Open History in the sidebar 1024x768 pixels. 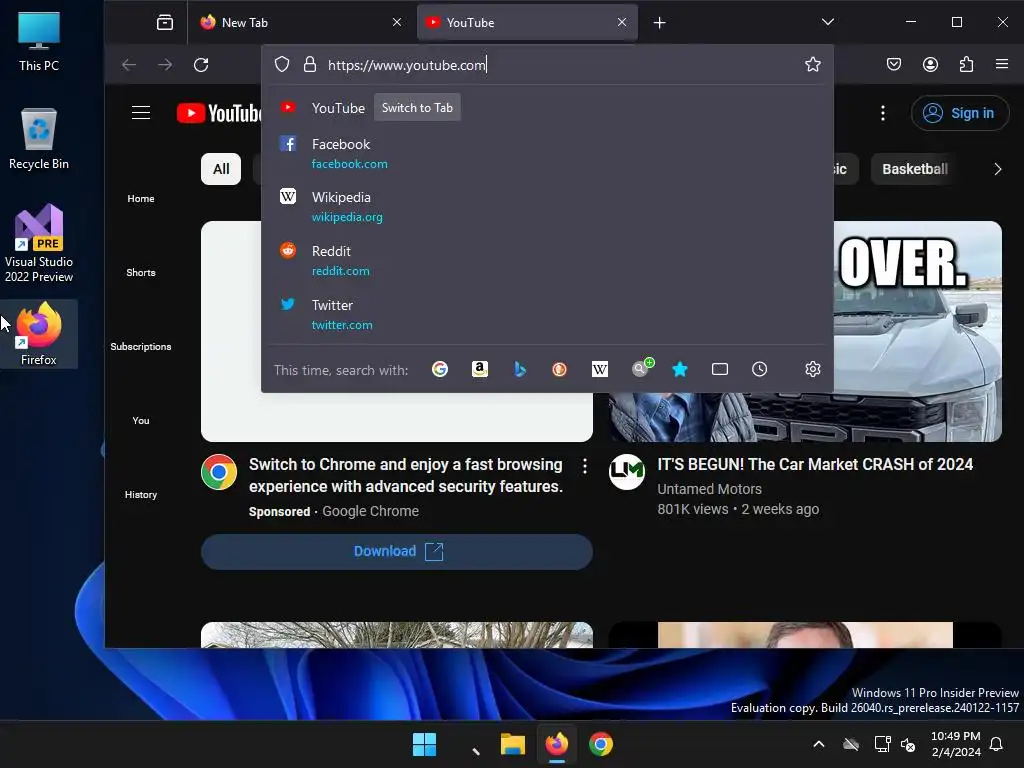pos(141,494)
